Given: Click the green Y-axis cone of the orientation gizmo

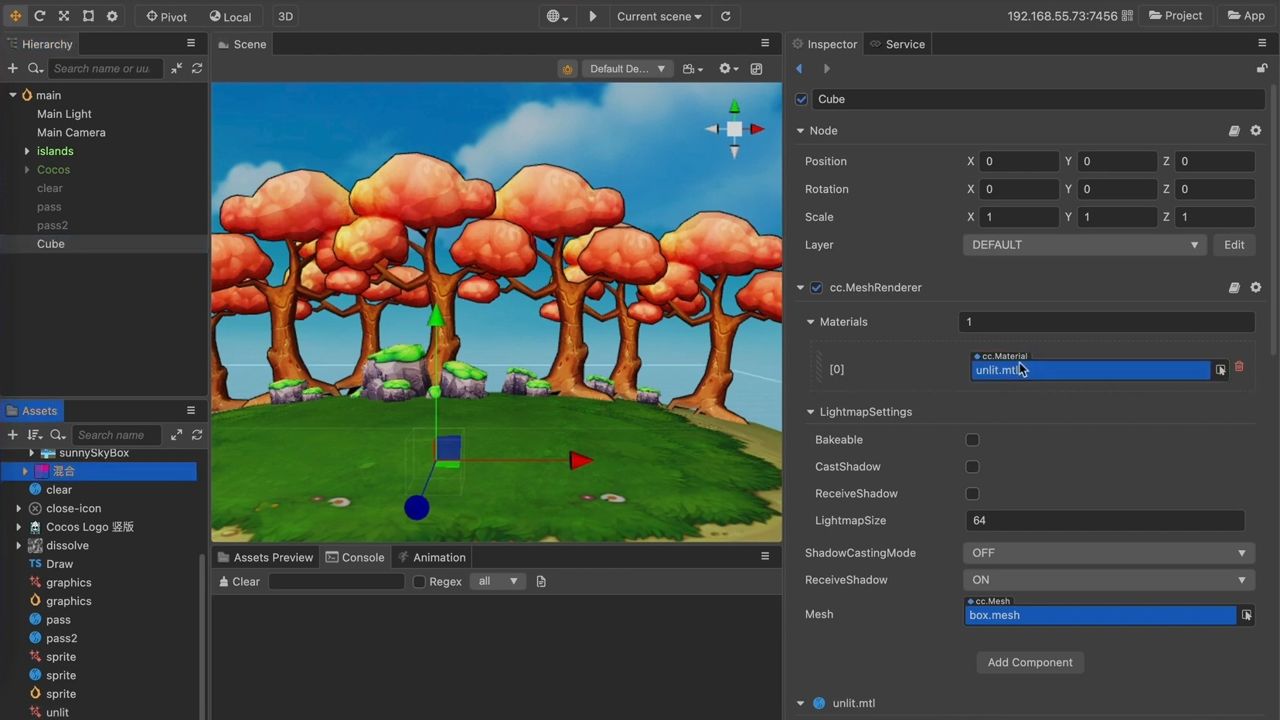Looking at the screenshot, I should coord(734,106).
